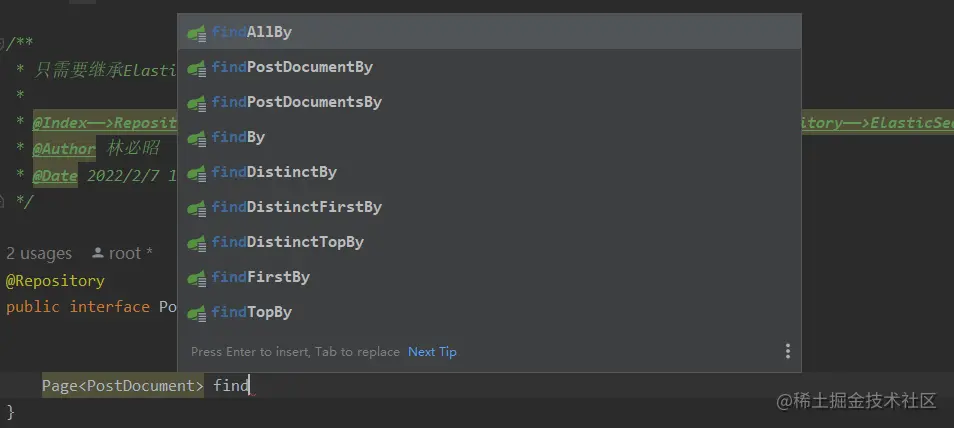Image resolution: width=954 pixels, height=428 pixels.
Task: Click the Spring icon beside findAllBy
Action: [197, 33]
